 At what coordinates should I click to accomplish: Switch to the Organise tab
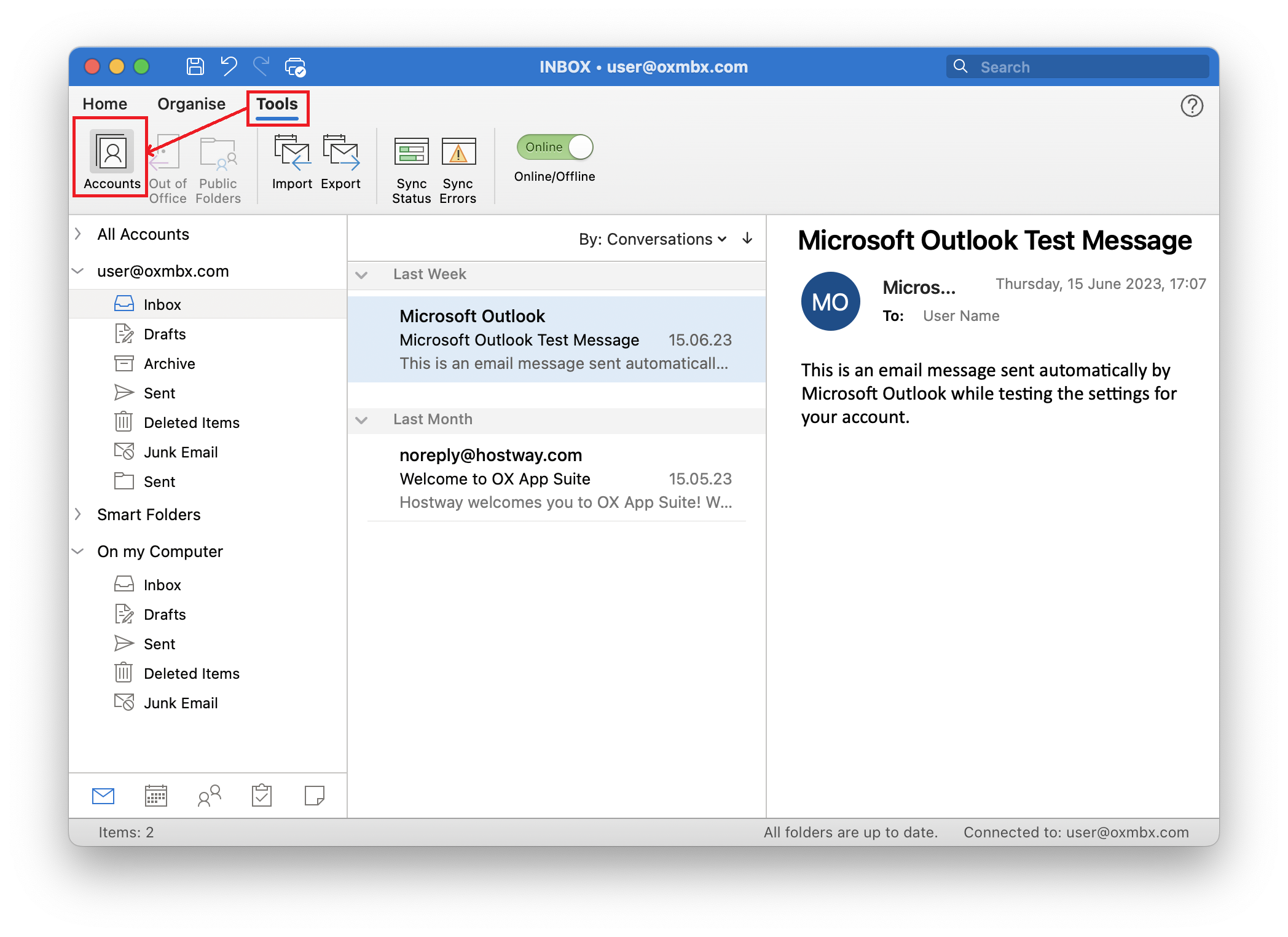point(190,103)
